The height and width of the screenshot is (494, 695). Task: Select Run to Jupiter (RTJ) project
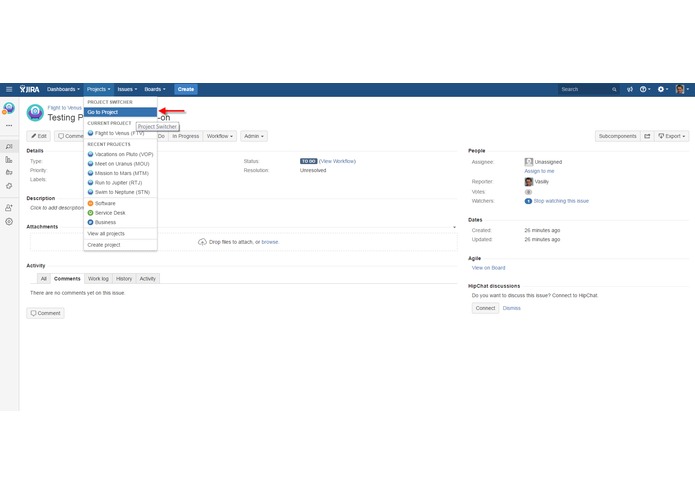point(121,183)
